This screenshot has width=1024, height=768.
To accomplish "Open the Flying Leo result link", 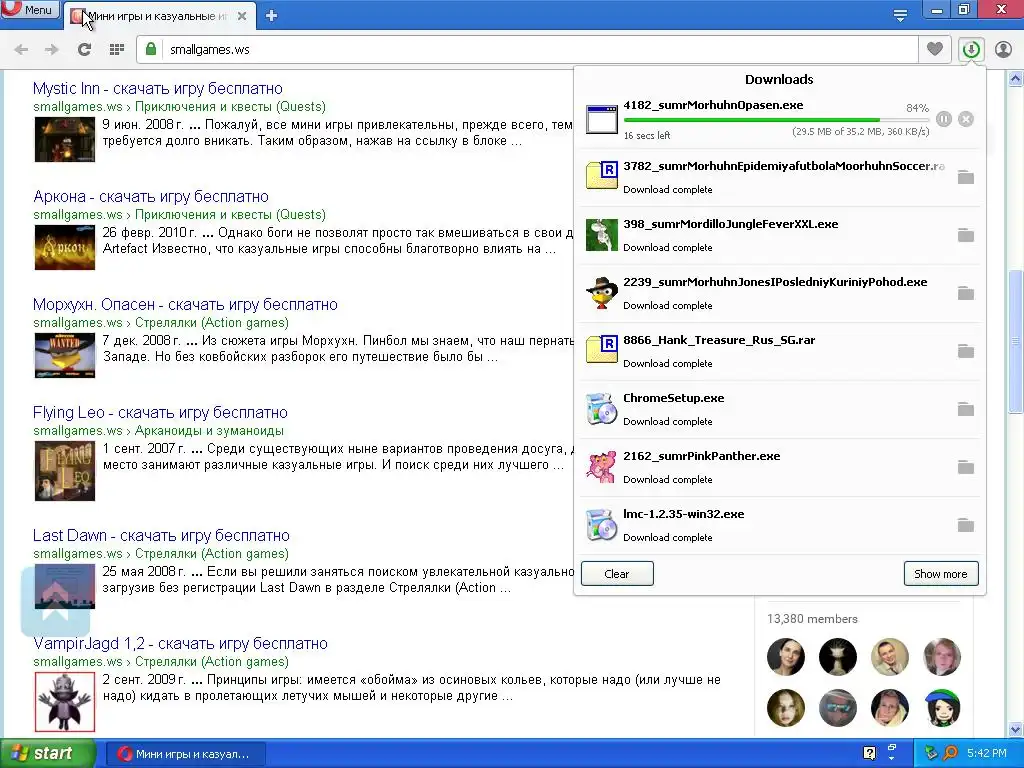I will coord(160,413).
